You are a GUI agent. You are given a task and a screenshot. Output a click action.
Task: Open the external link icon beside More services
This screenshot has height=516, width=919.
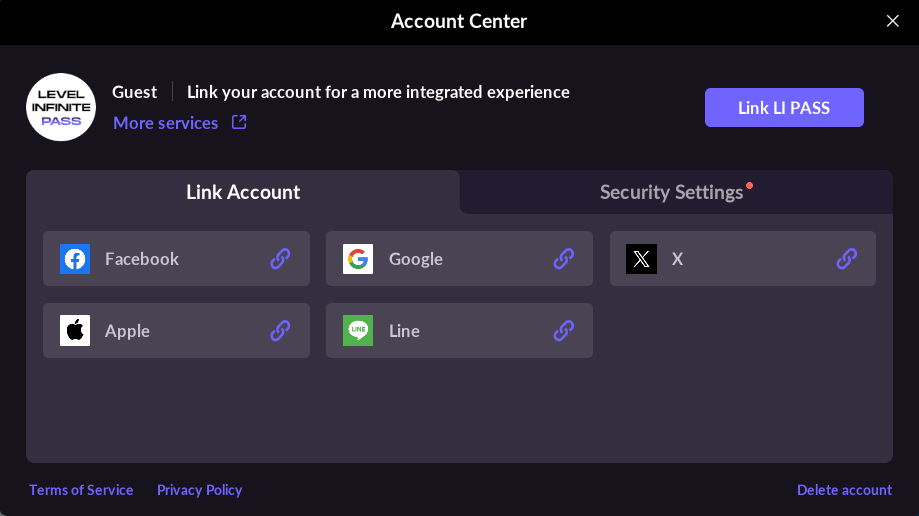point(239,123)
